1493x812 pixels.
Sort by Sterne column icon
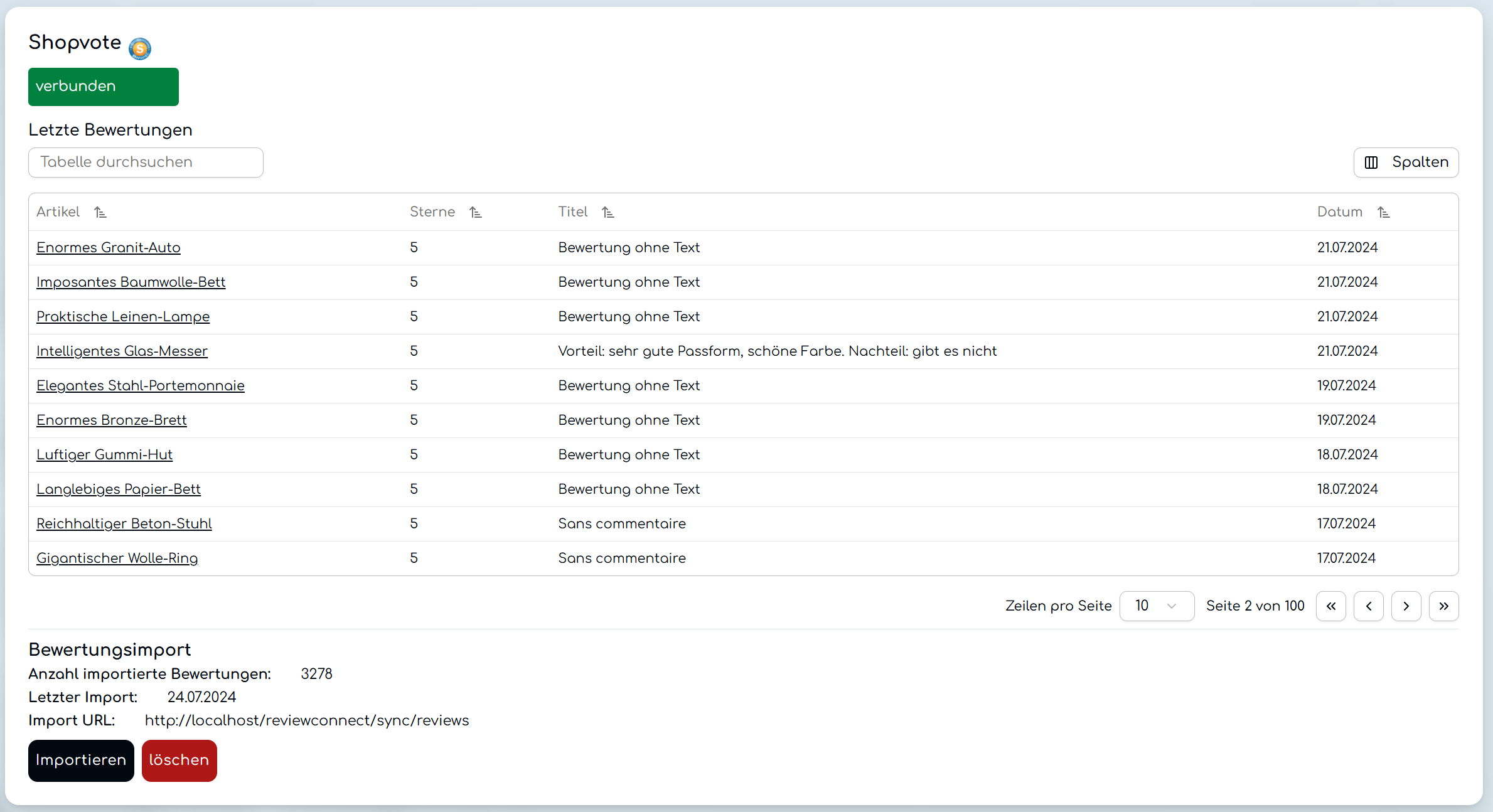[476, 213]
